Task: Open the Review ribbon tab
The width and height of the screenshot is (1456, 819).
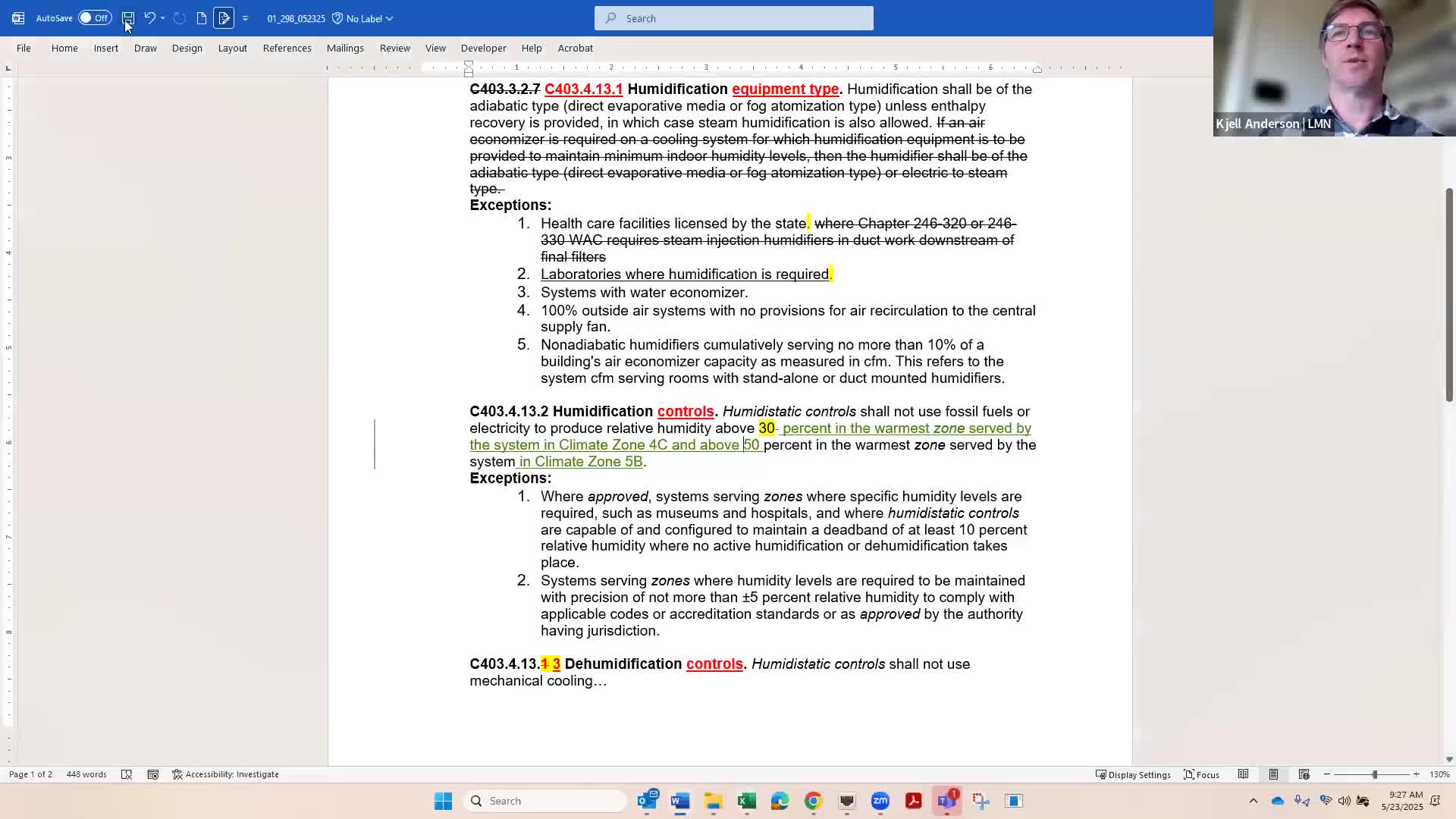Action: (394, 48)
